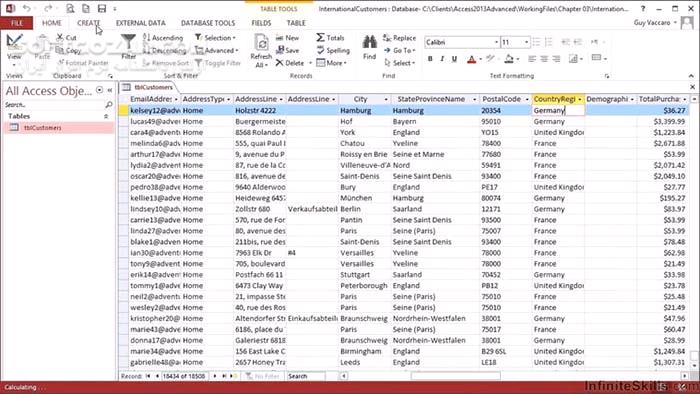Click the cell containing Holzstr 4222
This screenshot has width=700, height=394.
click(x=259, y=110)
